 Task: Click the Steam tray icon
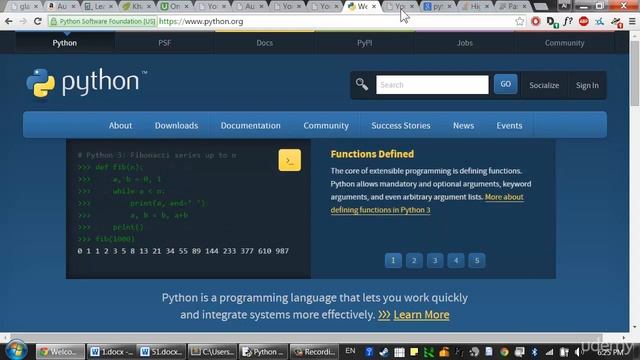pyautogui.click(x=384, y=352)
